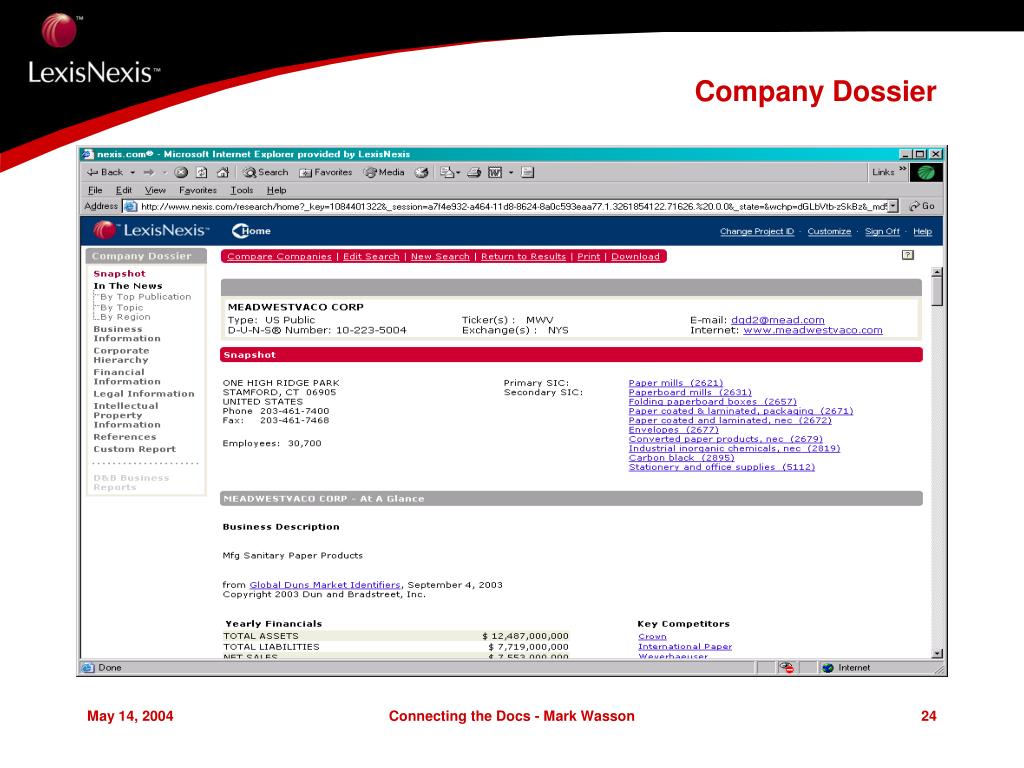Click the Paper mills (2621) SIC link
This screenshot has width=1024, height=768.
(x=676, y=383)
